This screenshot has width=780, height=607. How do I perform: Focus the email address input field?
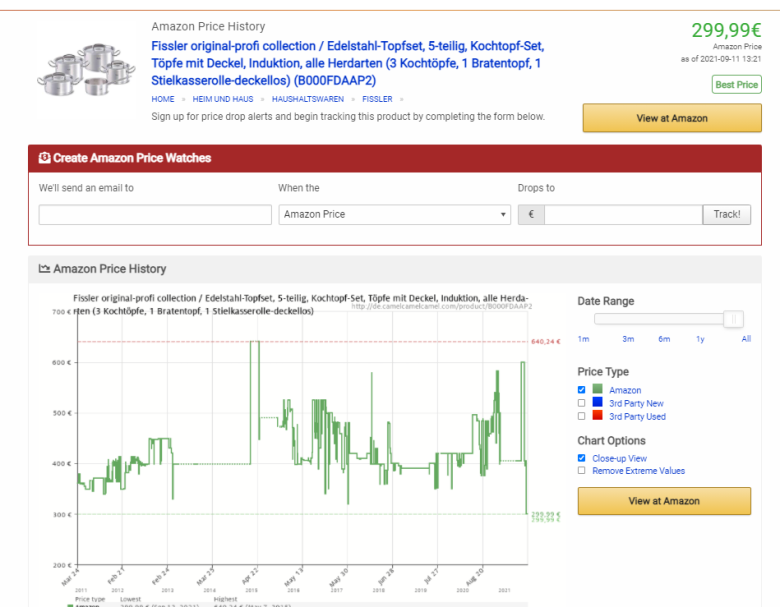click(x=155, y=214)
